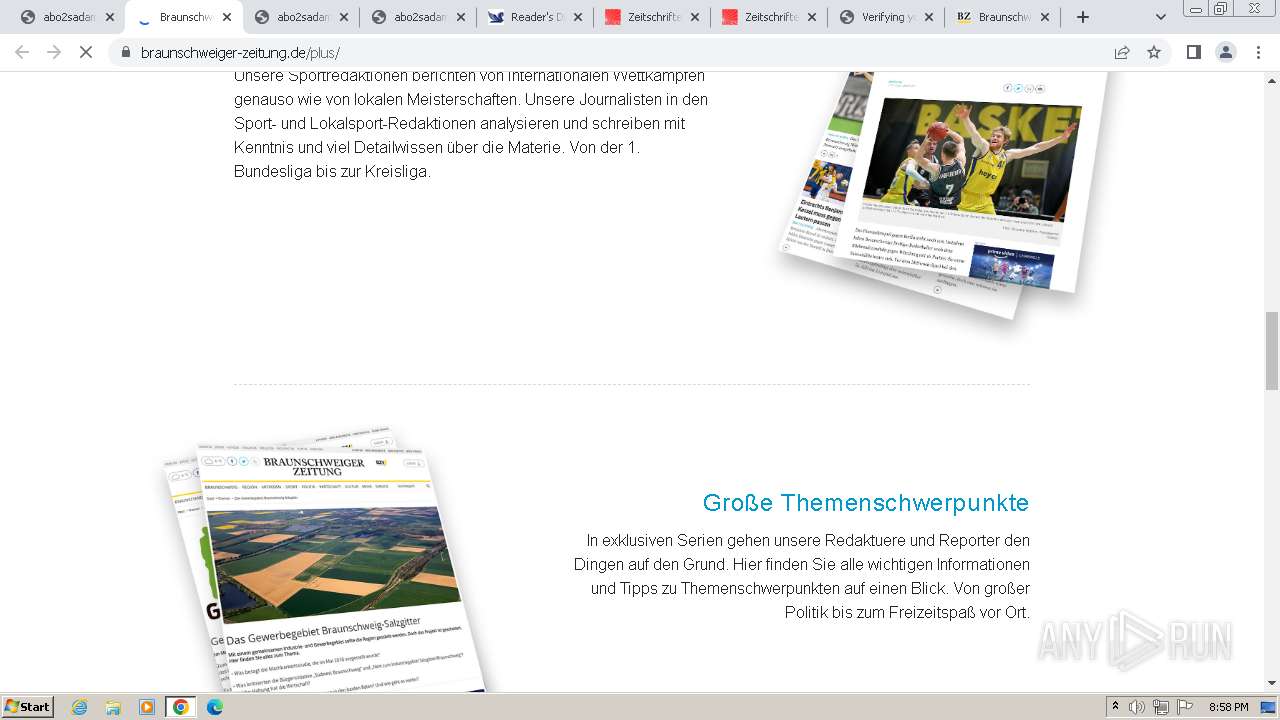1280x720 pixels.
Task: Expand the tab search dropdown
Action: pos(1160,17)
